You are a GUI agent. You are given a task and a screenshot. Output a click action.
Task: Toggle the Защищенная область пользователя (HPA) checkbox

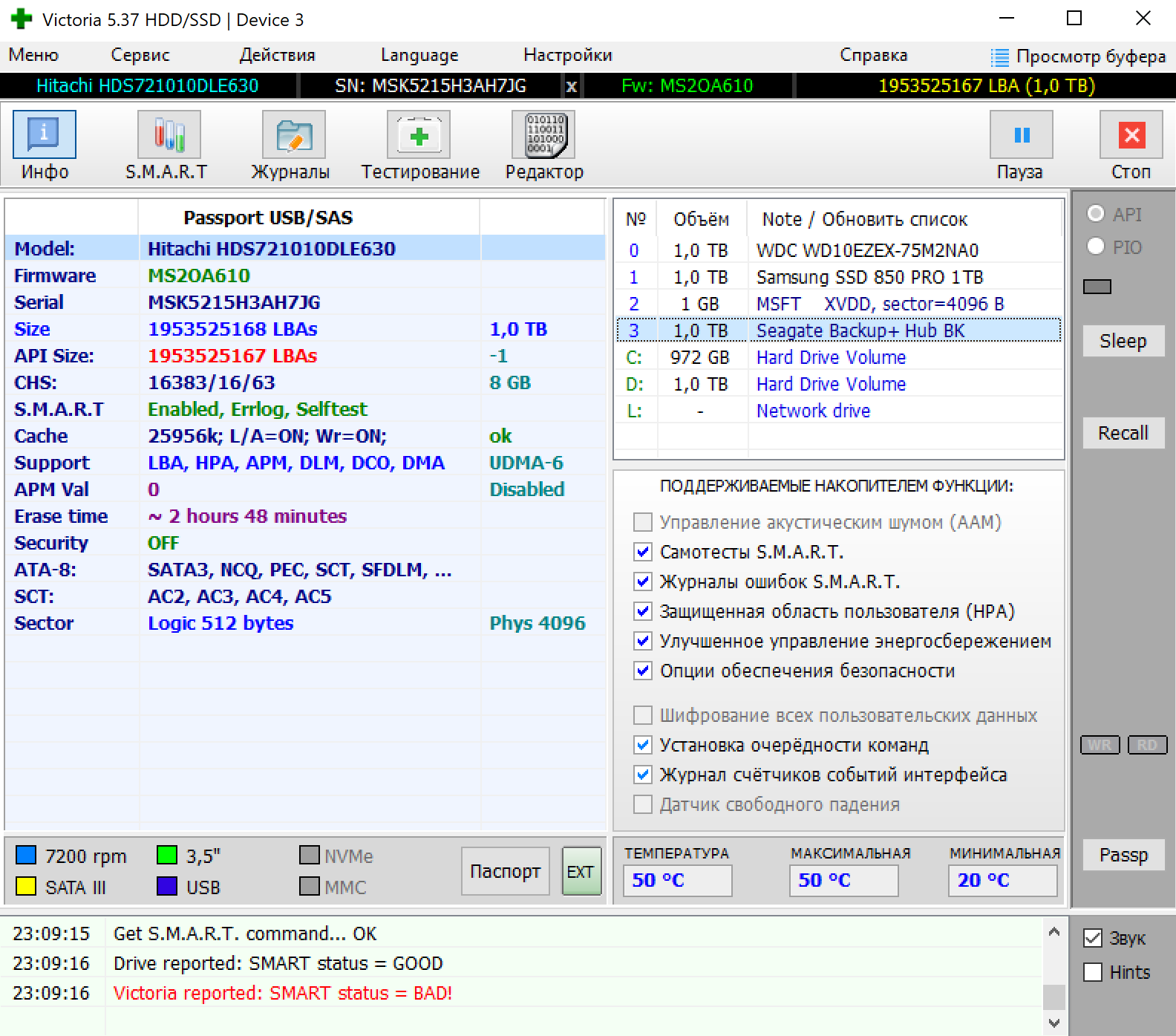643,611
